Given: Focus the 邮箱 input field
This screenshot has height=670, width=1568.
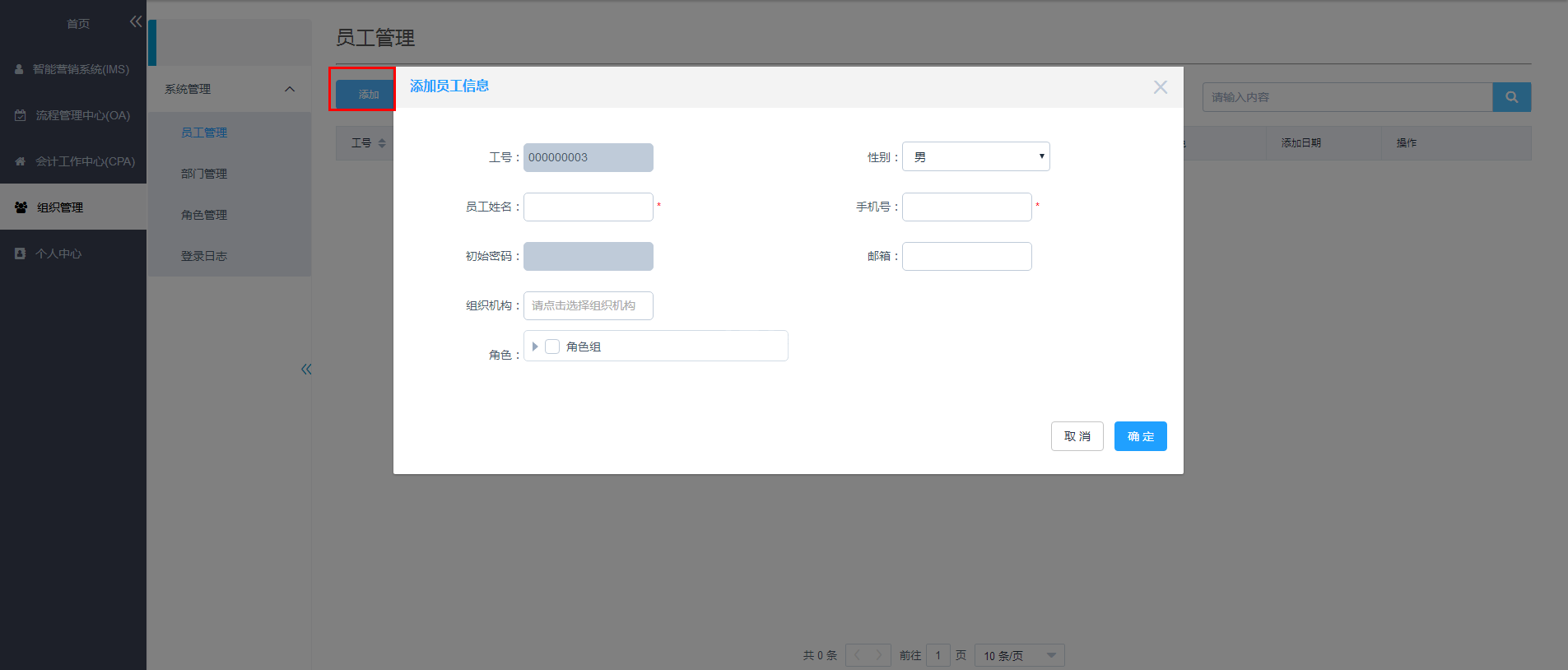Looking at the screenshot, I should coord(967,256).
